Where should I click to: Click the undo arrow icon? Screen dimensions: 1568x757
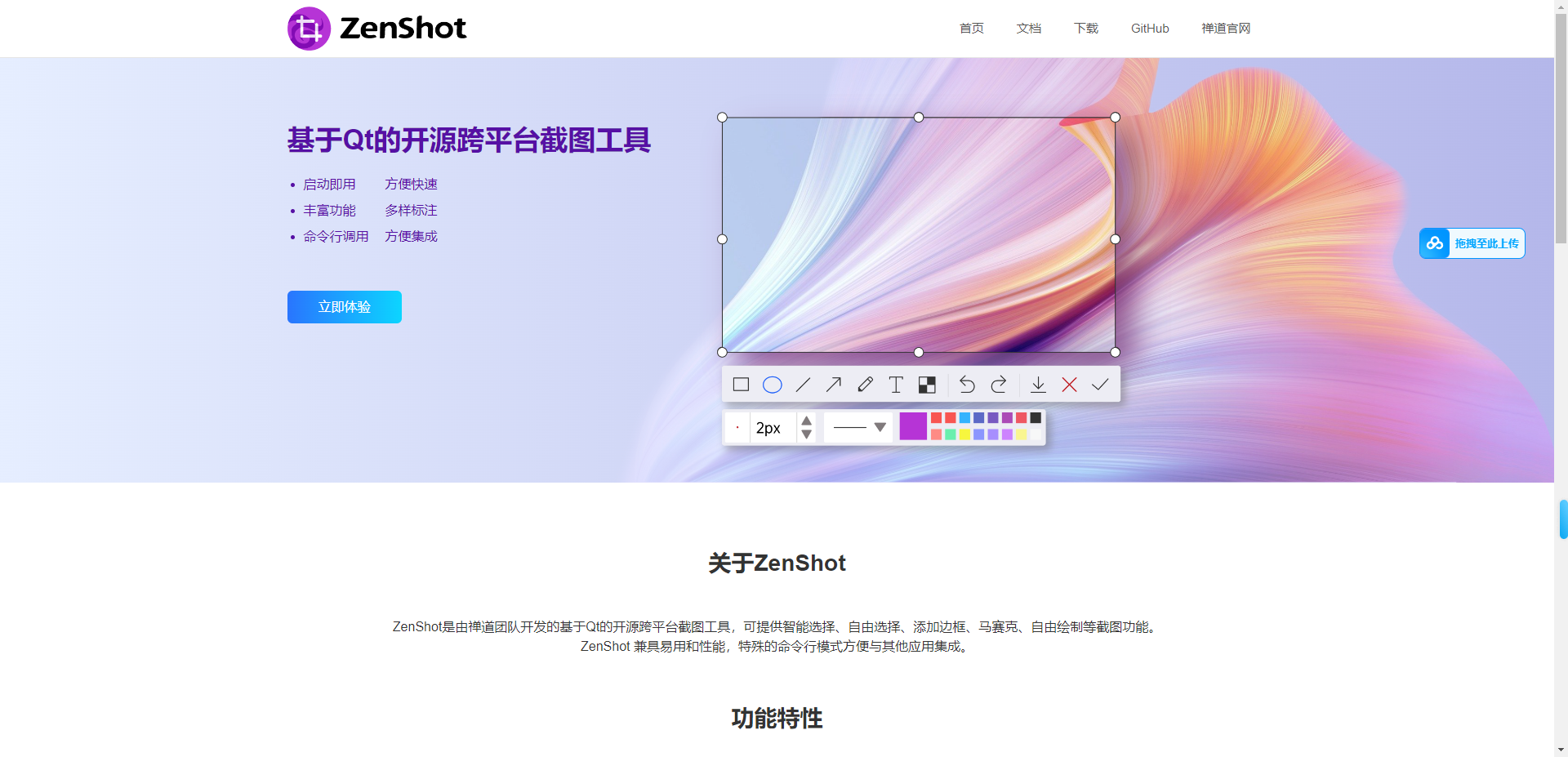(967, 385)
